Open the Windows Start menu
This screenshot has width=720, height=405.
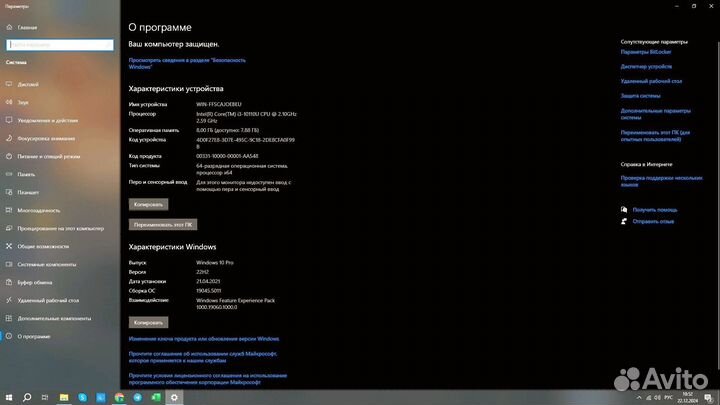pyautogui.click(x=9, y=397)
